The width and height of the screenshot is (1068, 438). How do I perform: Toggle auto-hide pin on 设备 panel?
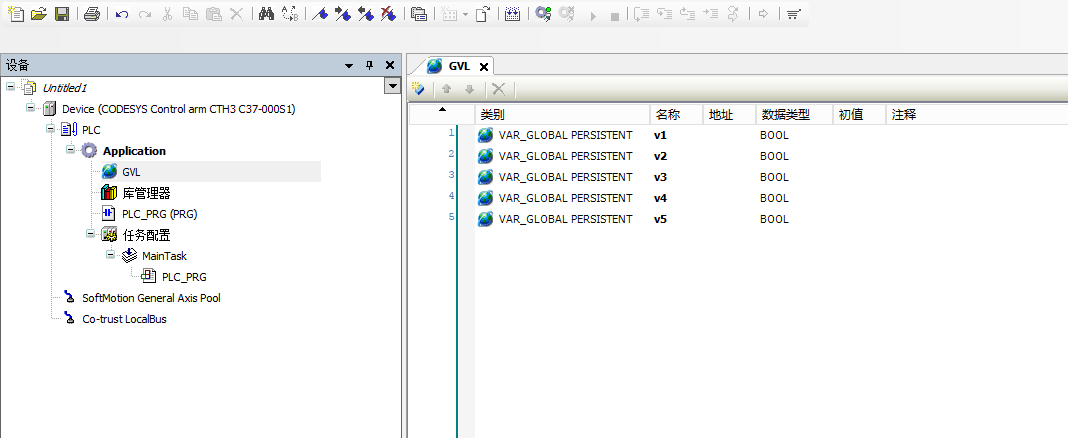click(370, 65)
